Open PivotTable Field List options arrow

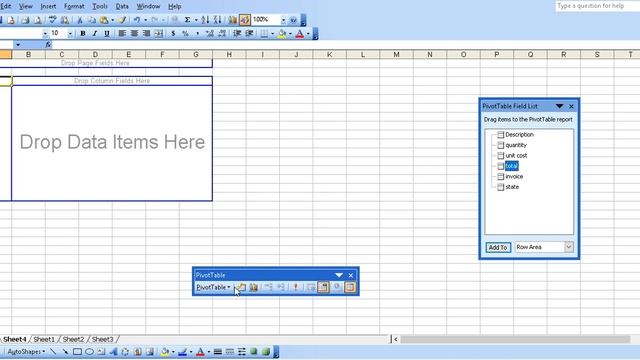click(x=560, y=106)
